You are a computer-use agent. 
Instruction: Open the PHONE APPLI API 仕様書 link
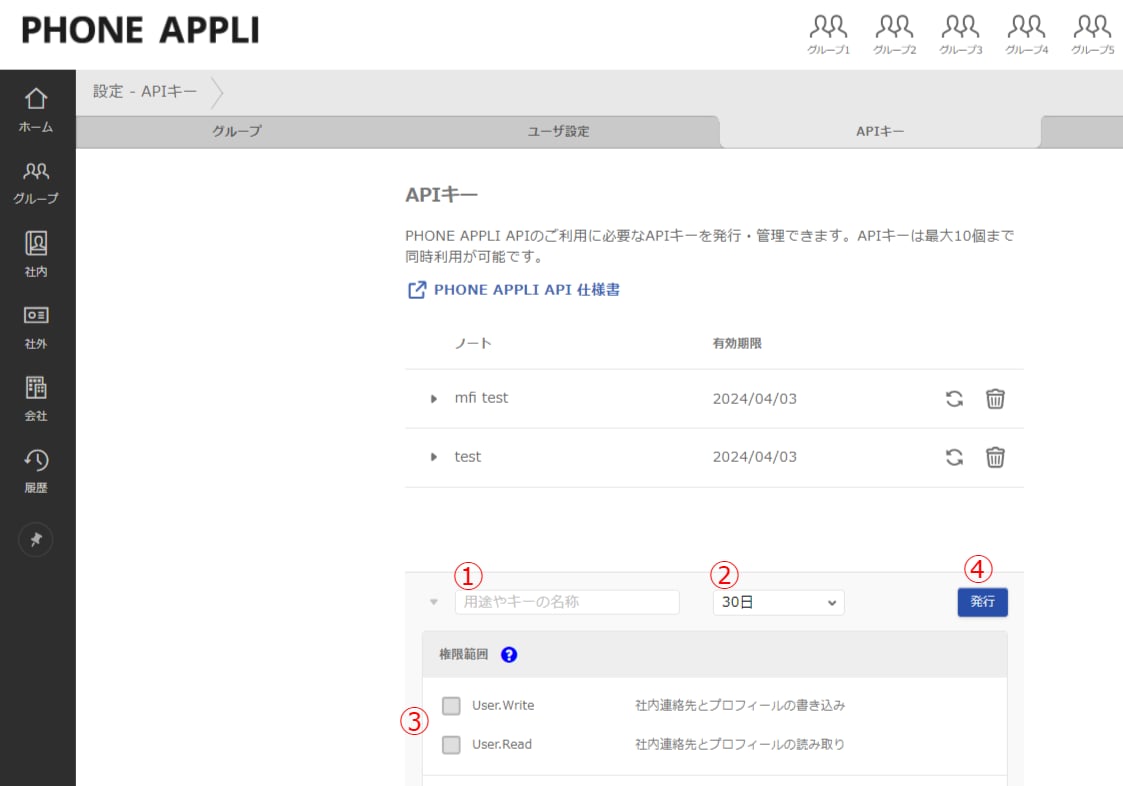[514, 289]
